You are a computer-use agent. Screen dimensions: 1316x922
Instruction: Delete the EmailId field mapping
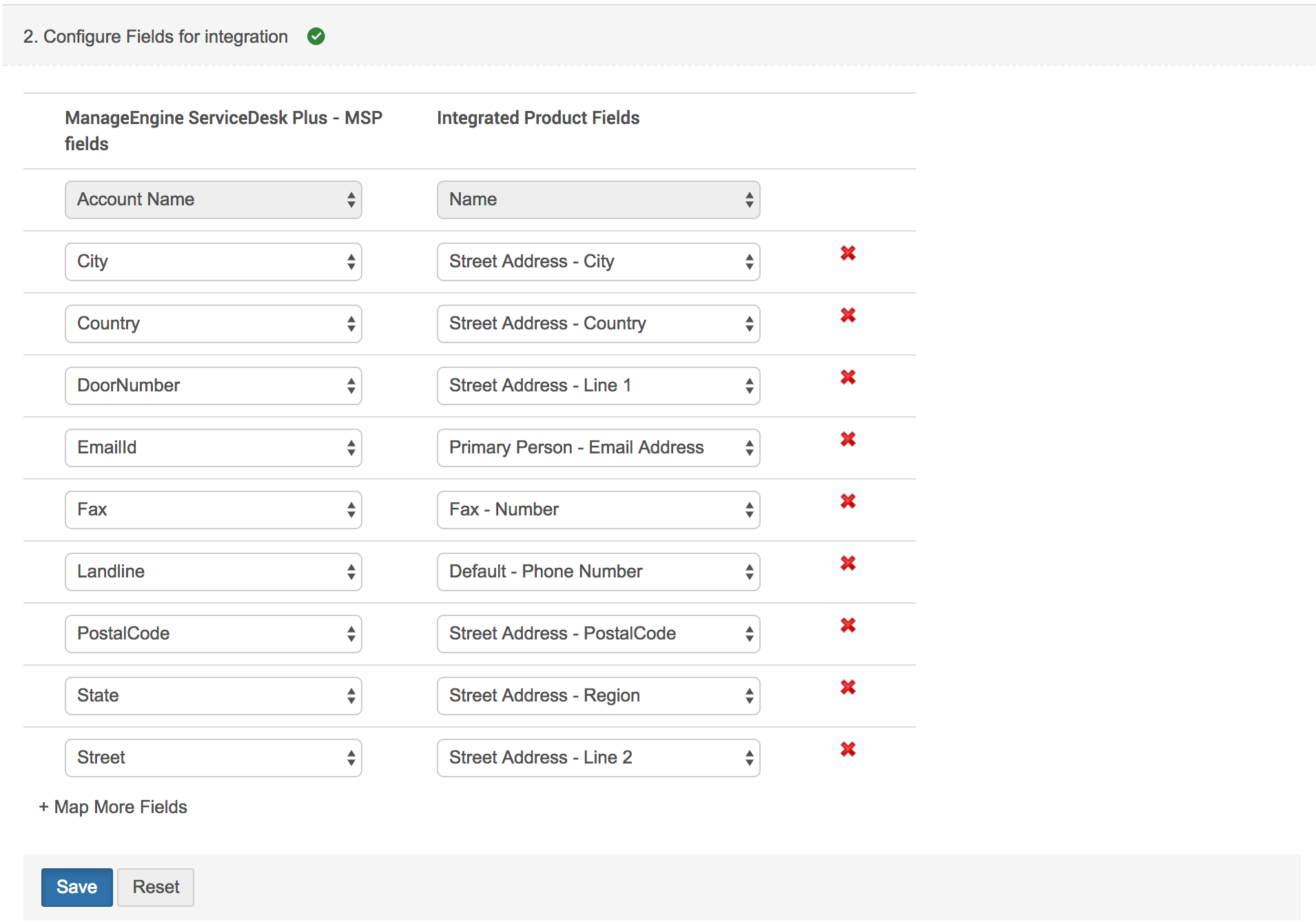(847, 440)
